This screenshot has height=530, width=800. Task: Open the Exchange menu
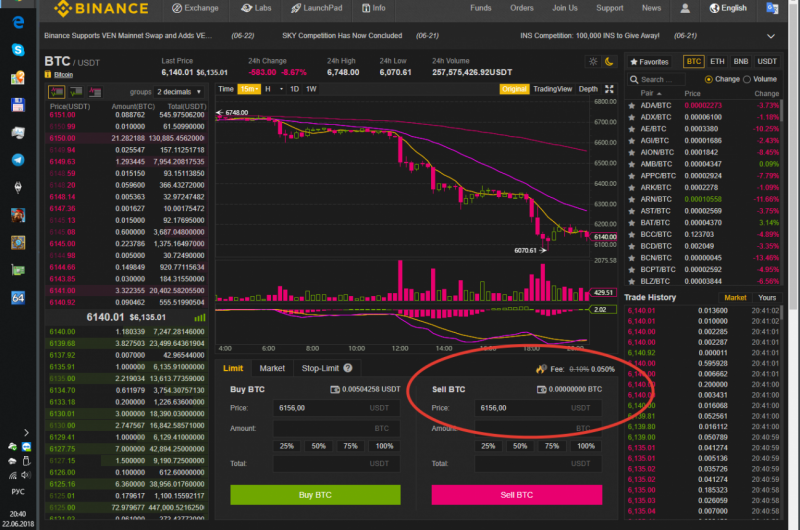click(x=195, y=8)
